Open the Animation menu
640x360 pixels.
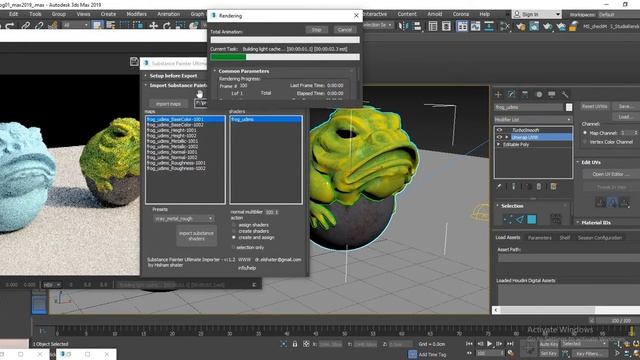169,14
